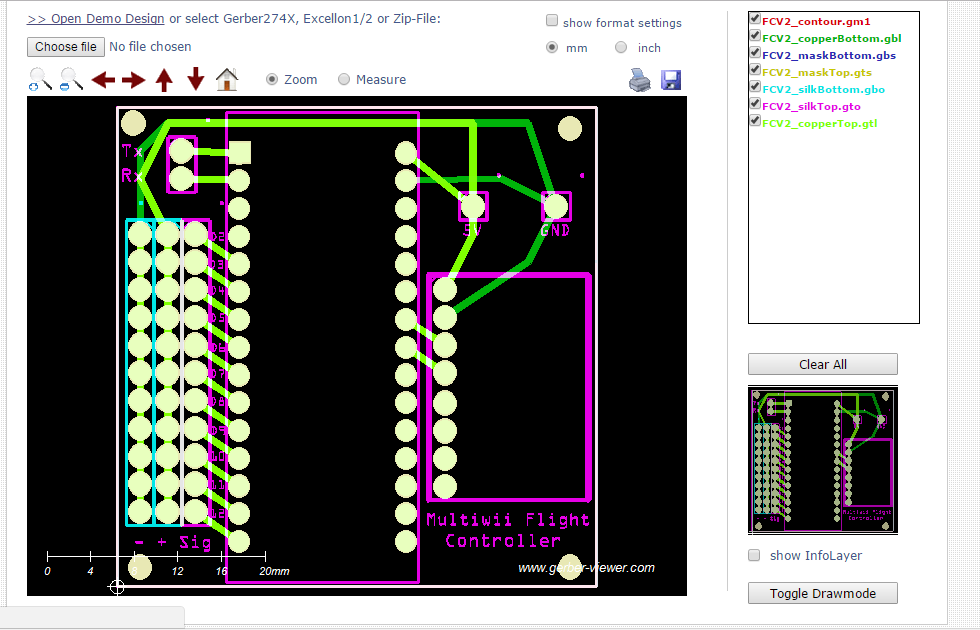Image resolution: width=980 pixels, height=630 pixels.
Task: Select the zoom out magnifier tool
Action: point(68,78)
